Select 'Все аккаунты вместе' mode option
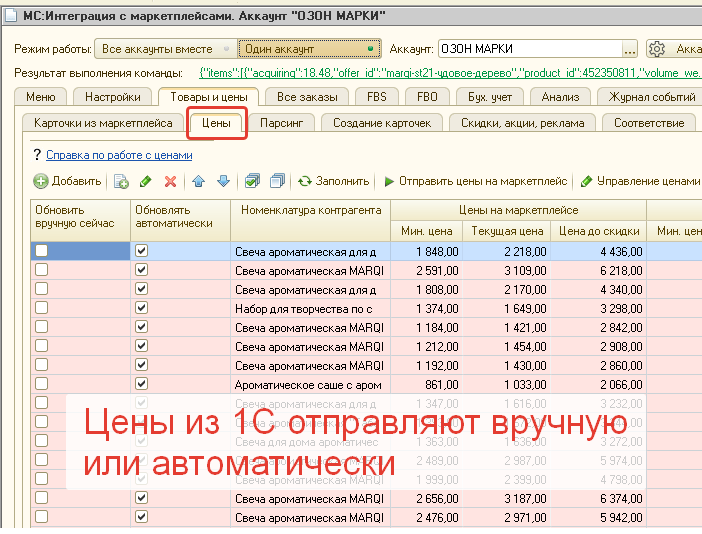Viewport: 702px width, 534px height. coord(164,49)
